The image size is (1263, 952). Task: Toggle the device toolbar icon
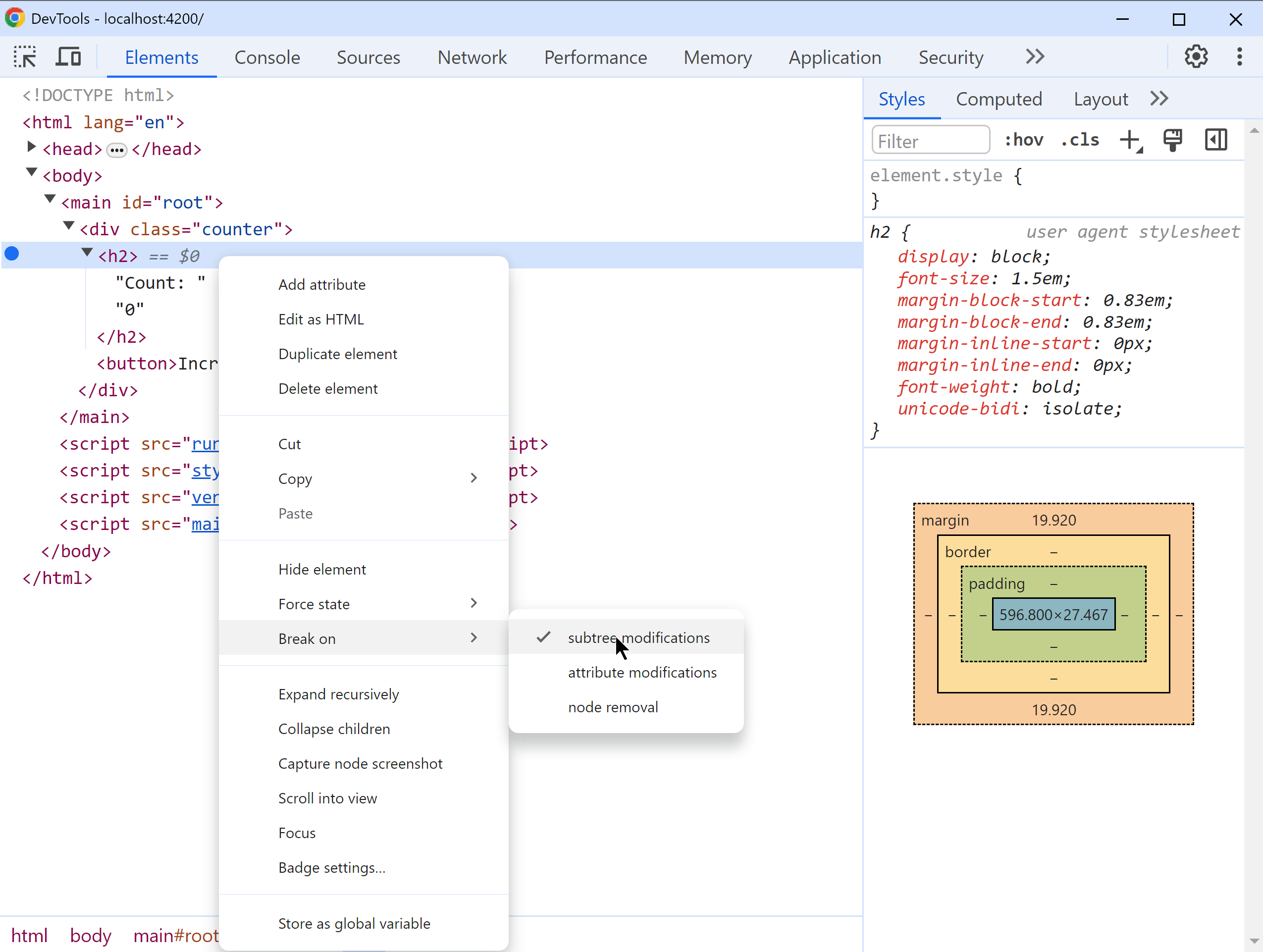pos(68,57)
